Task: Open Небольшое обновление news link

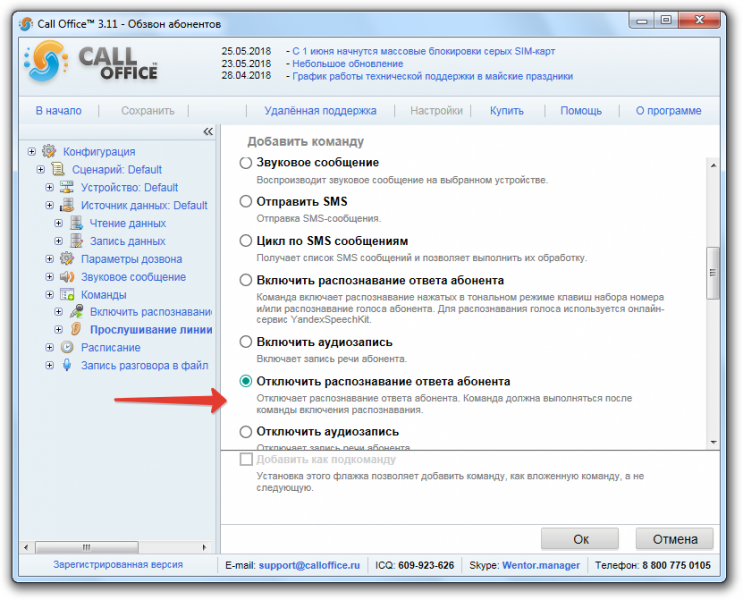Action: [347, 64]
